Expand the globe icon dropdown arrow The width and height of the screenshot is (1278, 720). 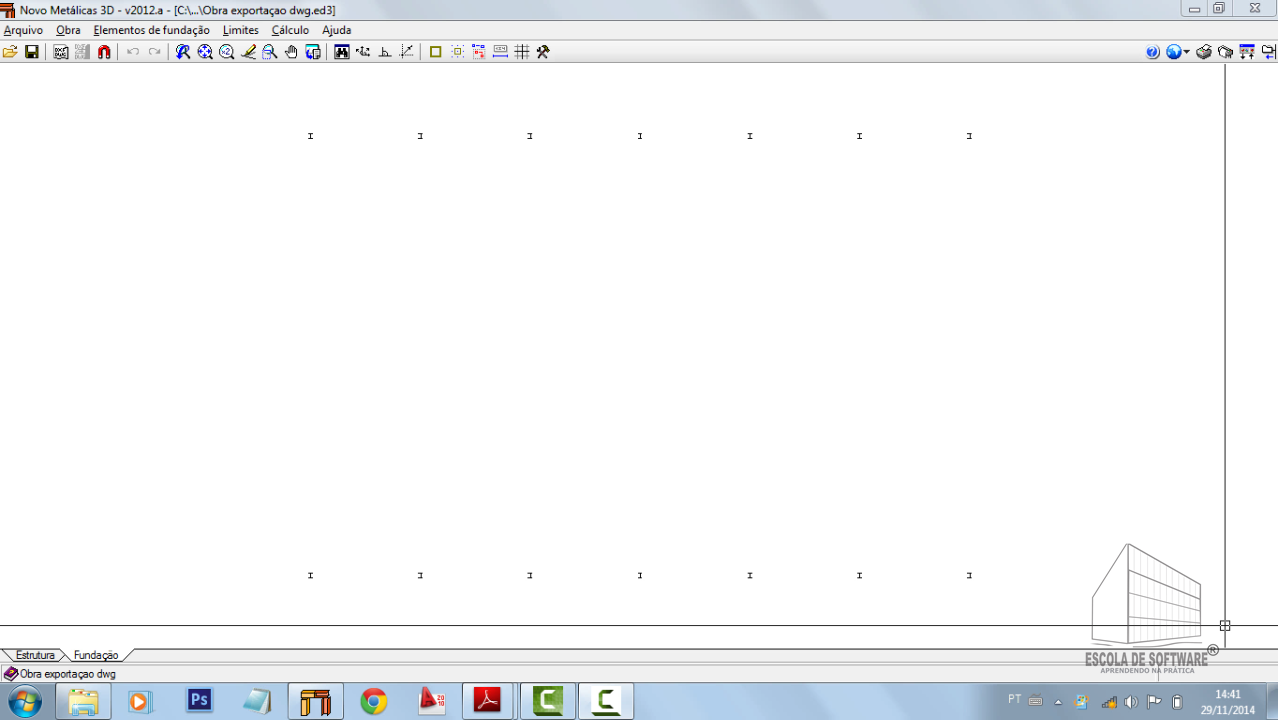[x=1187, y=52]
